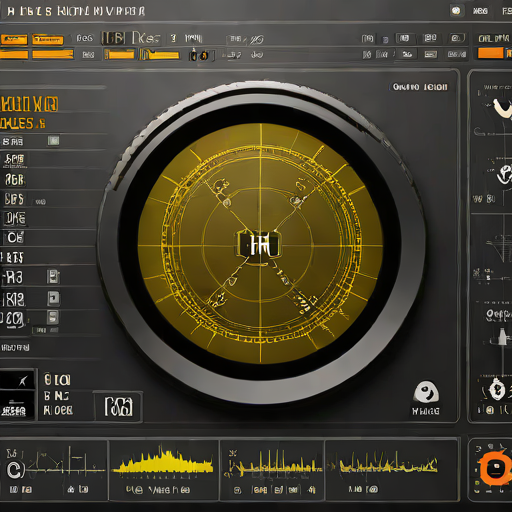The image size is (512, 512).
Task: Click the yellow radar display in the dial
Action: (260, 244)
